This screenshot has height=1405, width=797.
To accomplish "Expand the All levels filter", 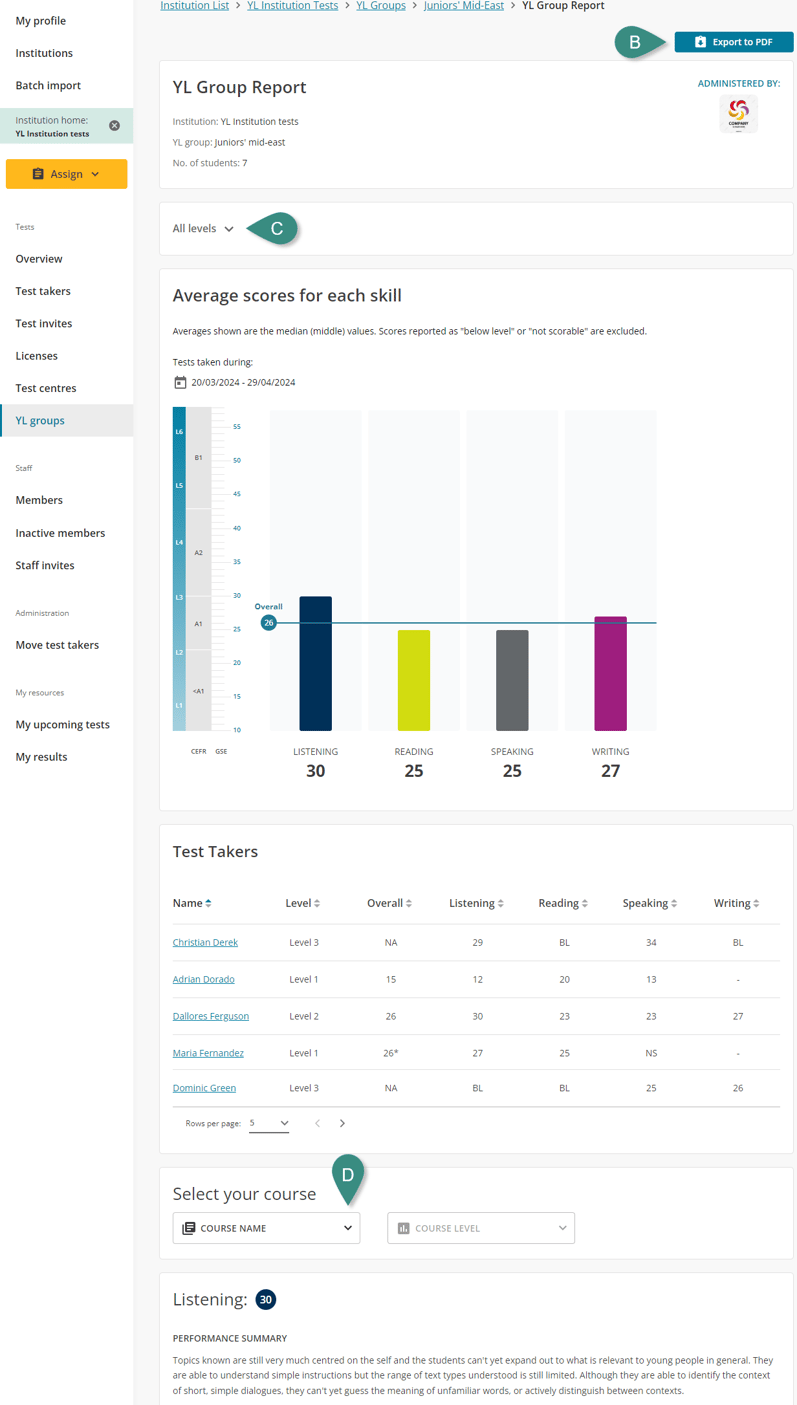I will [203, 229].
